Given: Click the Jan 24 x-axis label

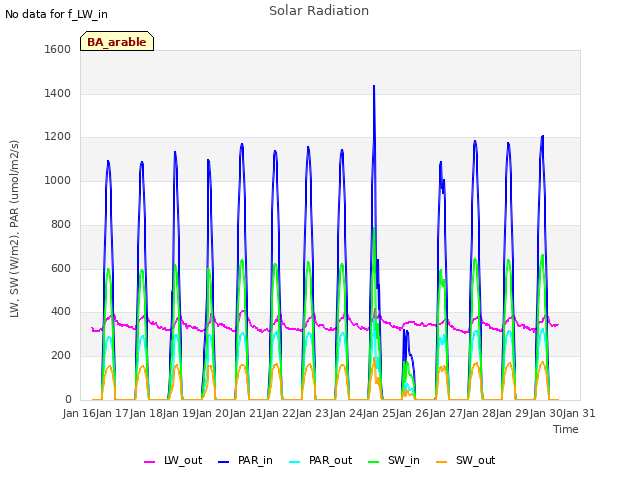Looking at the screenshot, I should click(346, 413).
